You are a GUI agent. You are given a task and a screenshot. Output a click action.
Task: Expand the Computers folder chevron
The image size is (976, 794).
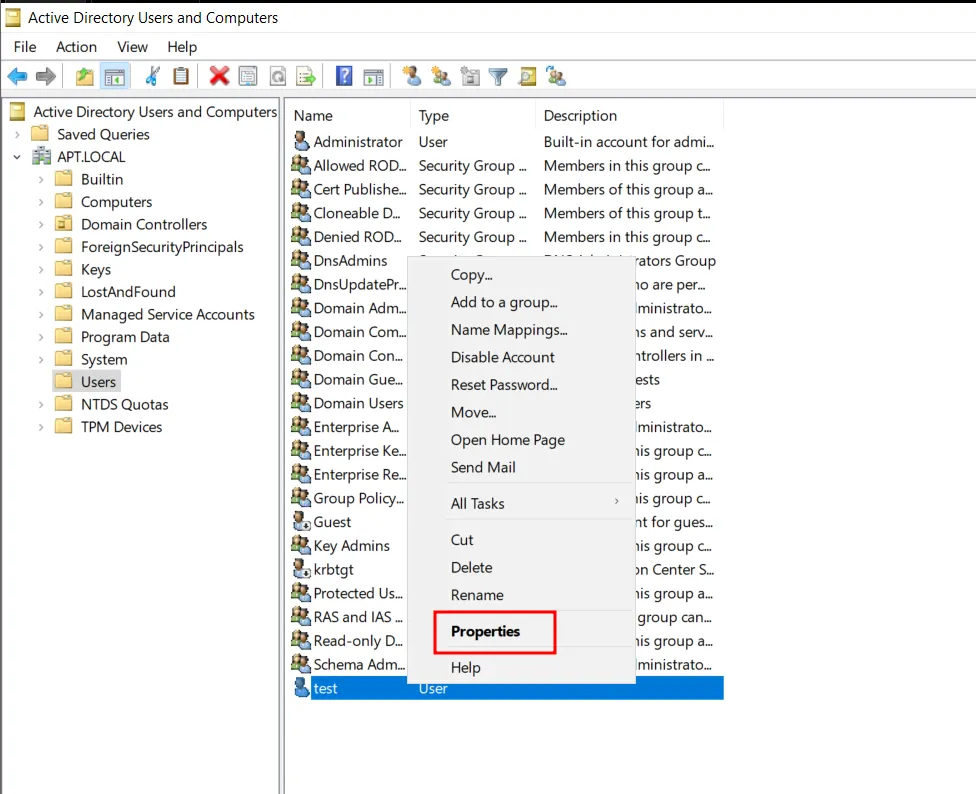pyautogui.click(x=41, y=202)
